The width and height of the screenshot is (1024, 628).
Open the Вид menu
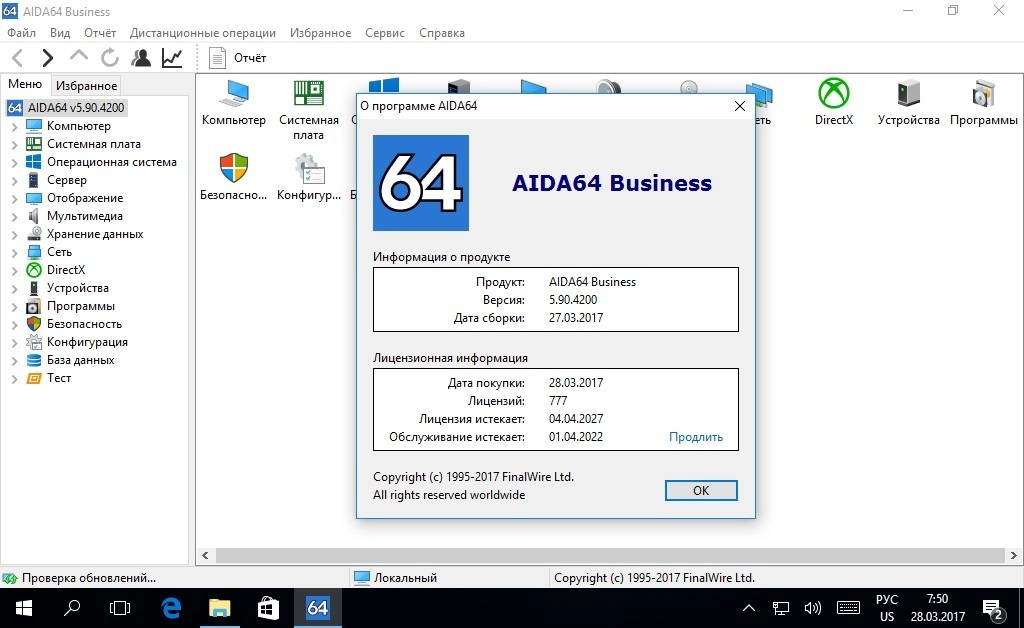point(60,33)
